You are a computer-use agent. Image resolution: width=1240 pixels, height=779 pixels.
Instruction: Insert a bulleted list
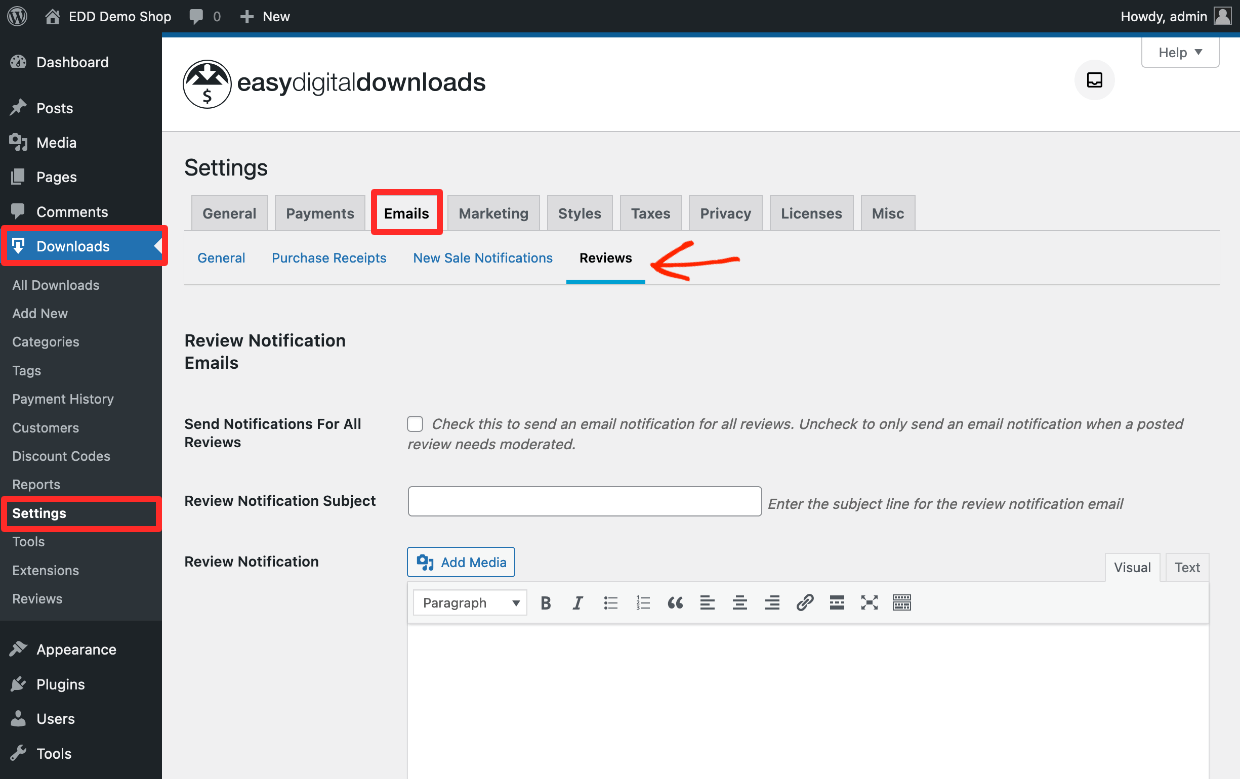click(x=611, y=603)
